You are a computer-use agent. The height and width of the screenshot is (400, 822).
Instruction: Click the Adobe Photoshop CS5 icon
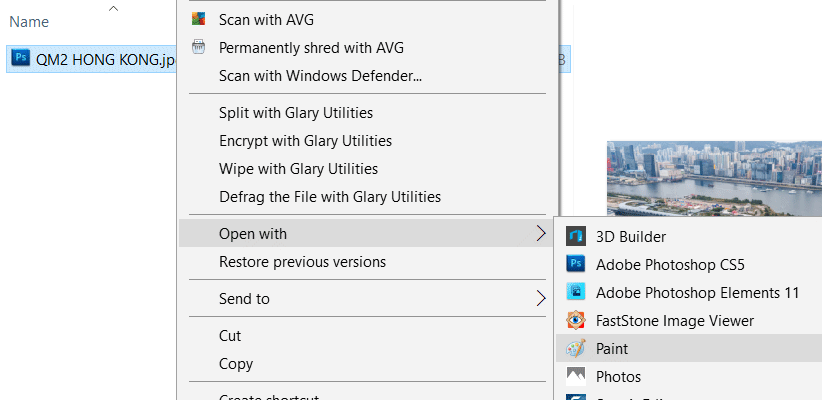[575, 265]
